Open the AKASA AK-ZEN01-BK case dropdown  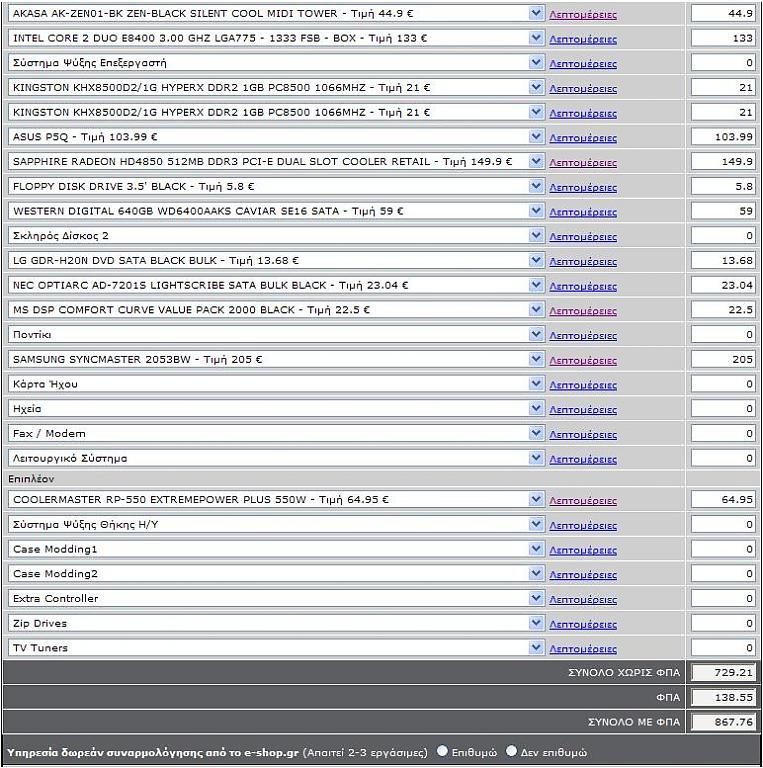pyautogui.click(x=276, y=14)
